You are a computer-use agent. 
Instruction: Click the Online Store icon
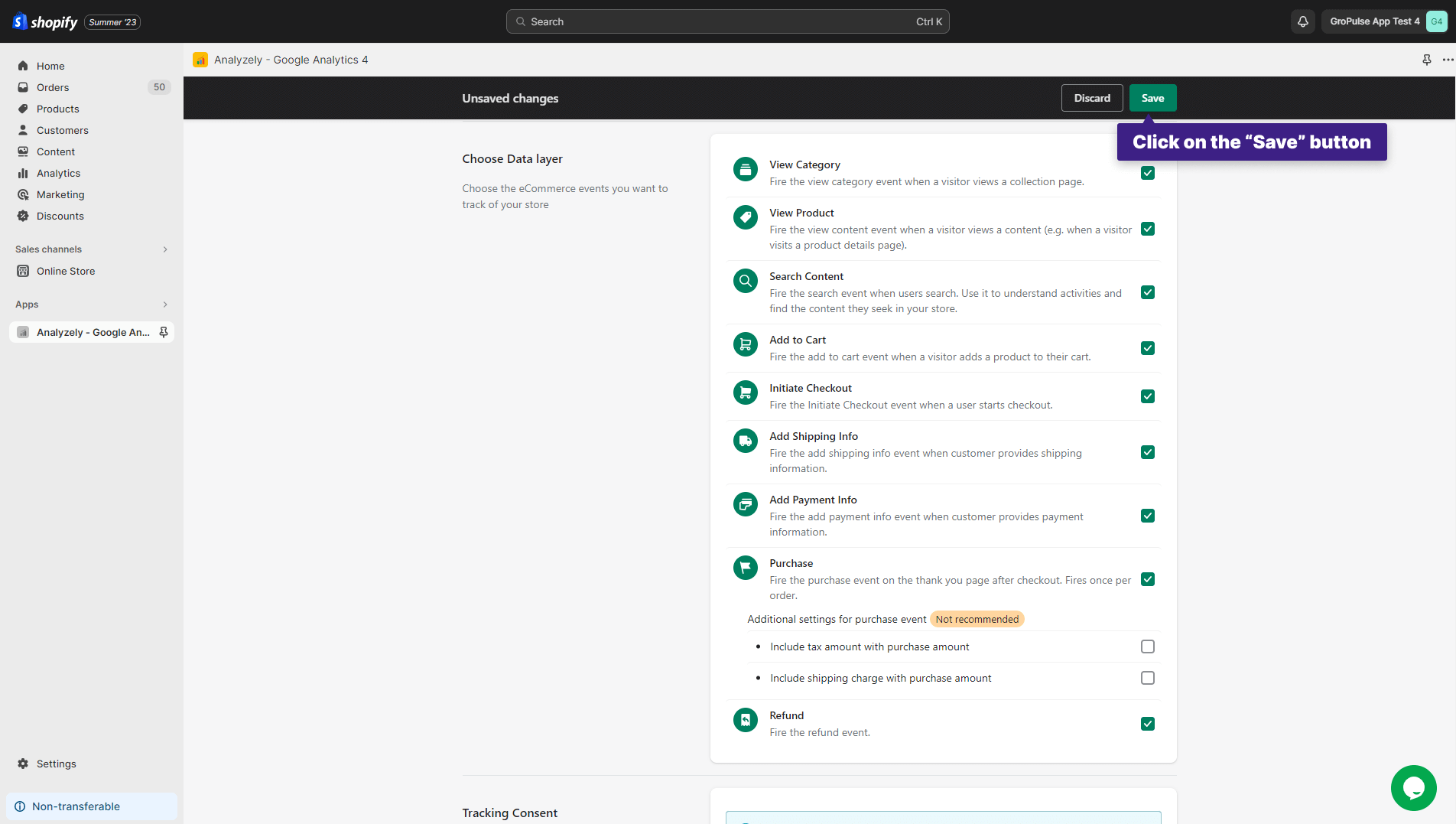(23, 271)
